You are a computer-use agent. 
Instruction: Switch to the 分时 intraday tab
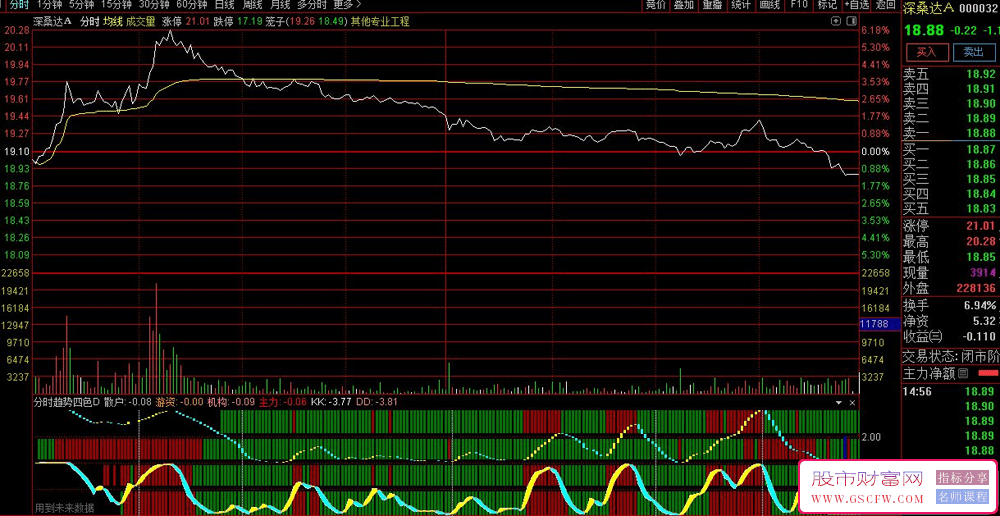(19, 4)
